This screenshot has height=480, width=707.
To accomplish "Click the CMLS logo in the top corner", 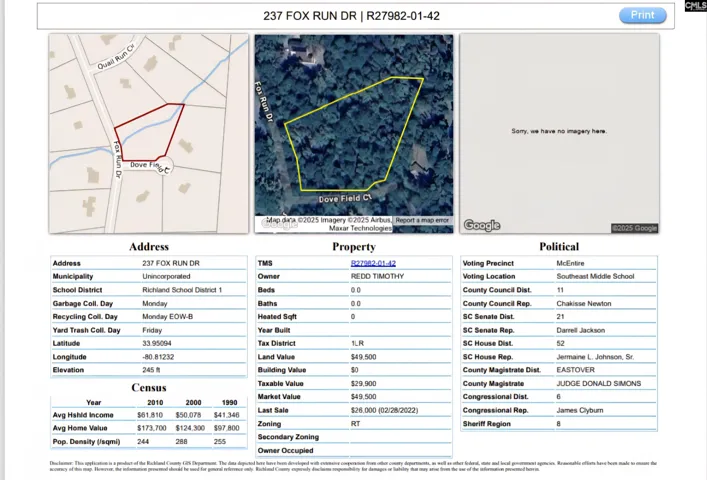I will click(696, 6).
